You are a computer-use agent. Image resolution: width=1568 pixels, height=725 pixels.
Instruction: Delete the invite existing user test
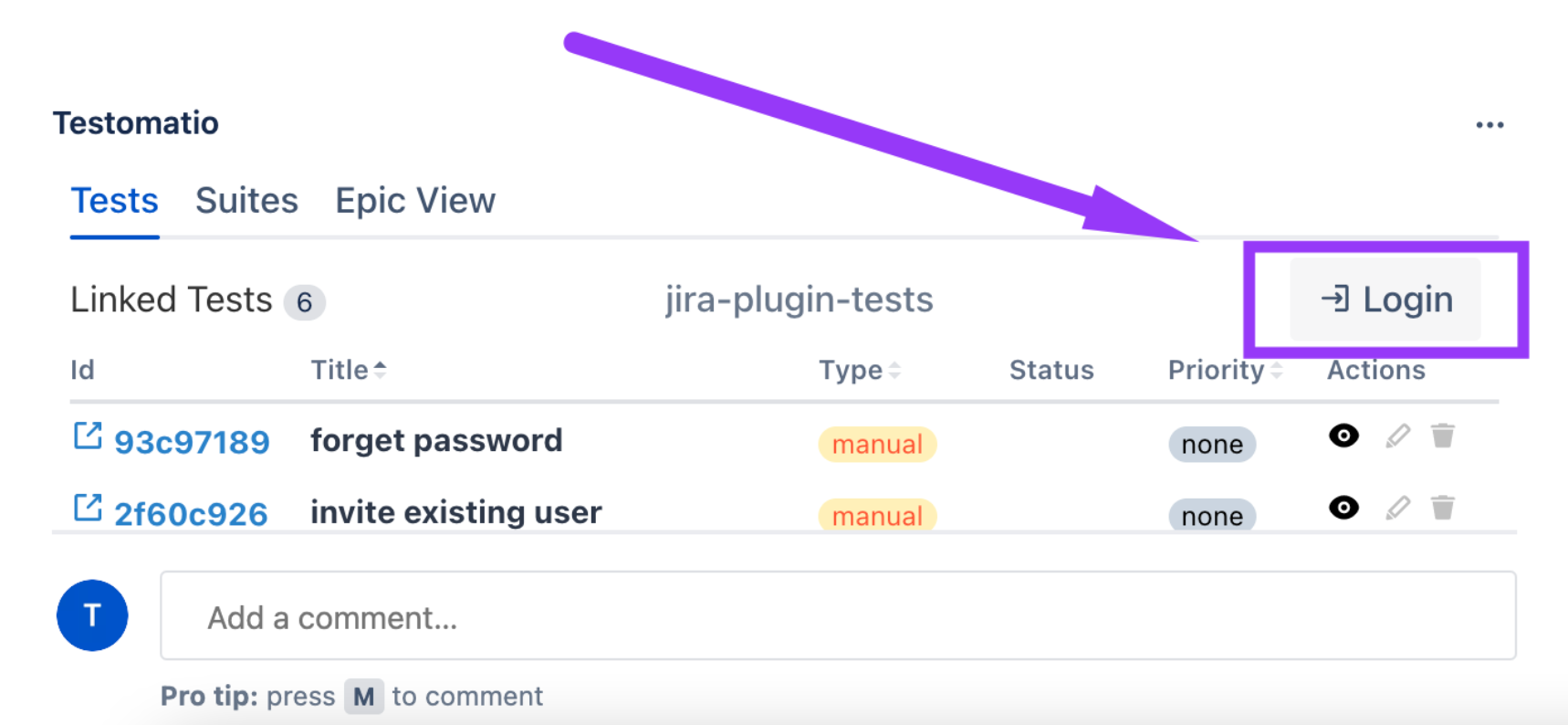[x=1442, y=508]
